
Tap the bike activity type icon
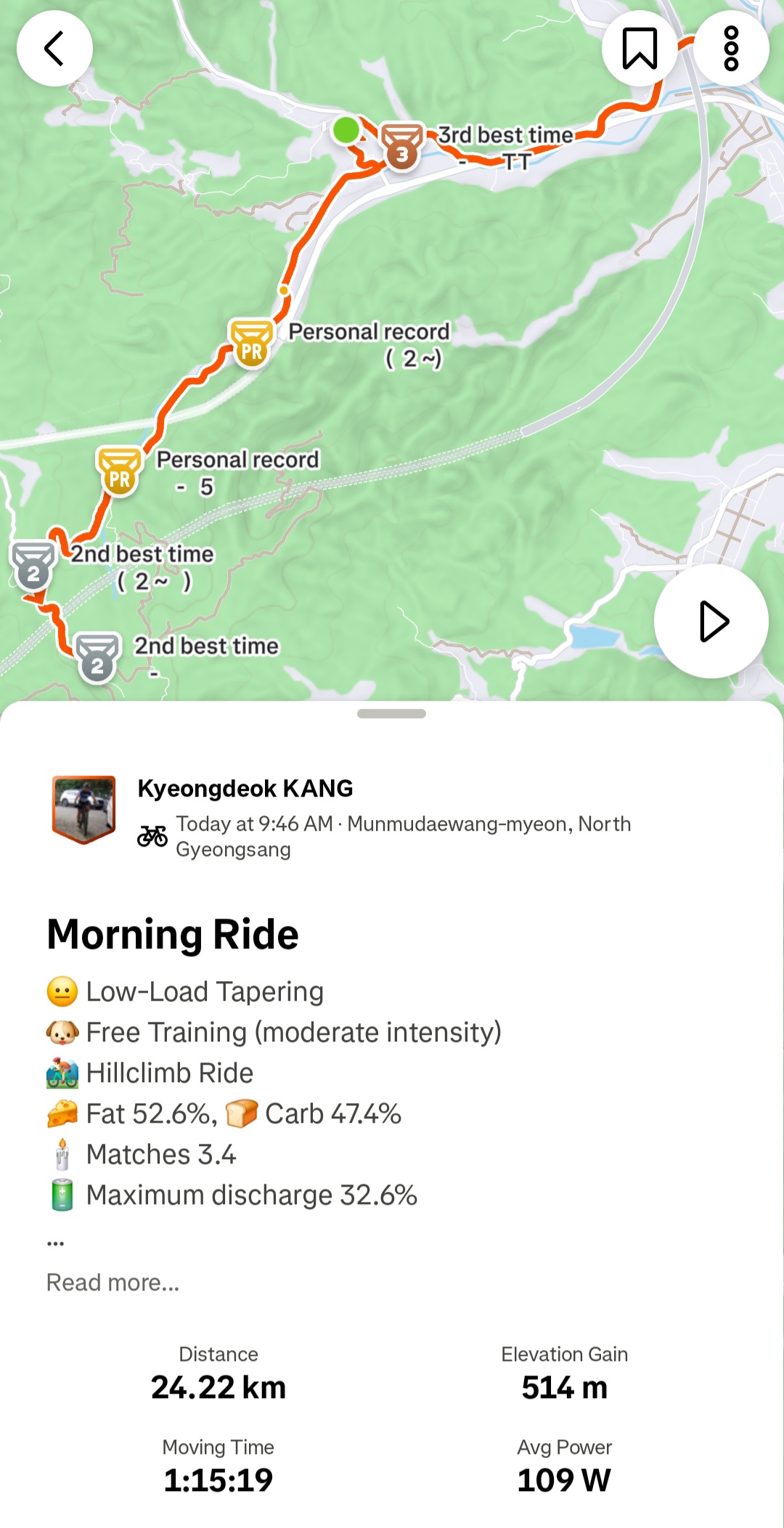click(152, 837)
